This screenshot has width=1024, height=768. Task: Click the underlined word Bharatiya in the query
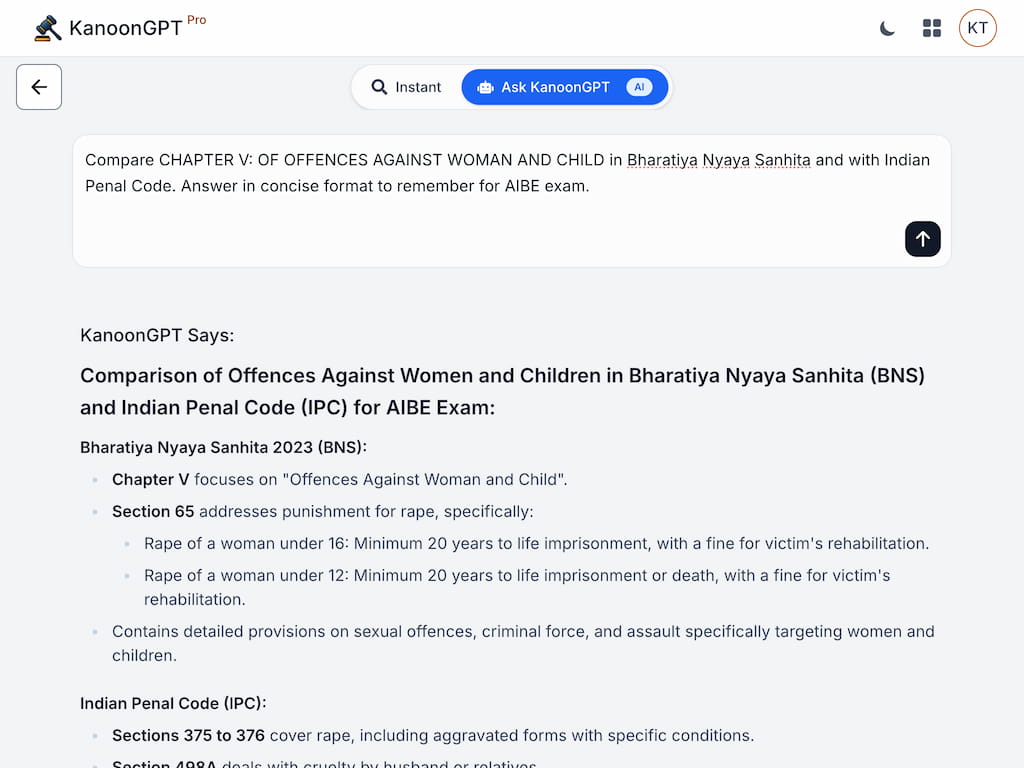pyautogui.click(x=662, y=160)
